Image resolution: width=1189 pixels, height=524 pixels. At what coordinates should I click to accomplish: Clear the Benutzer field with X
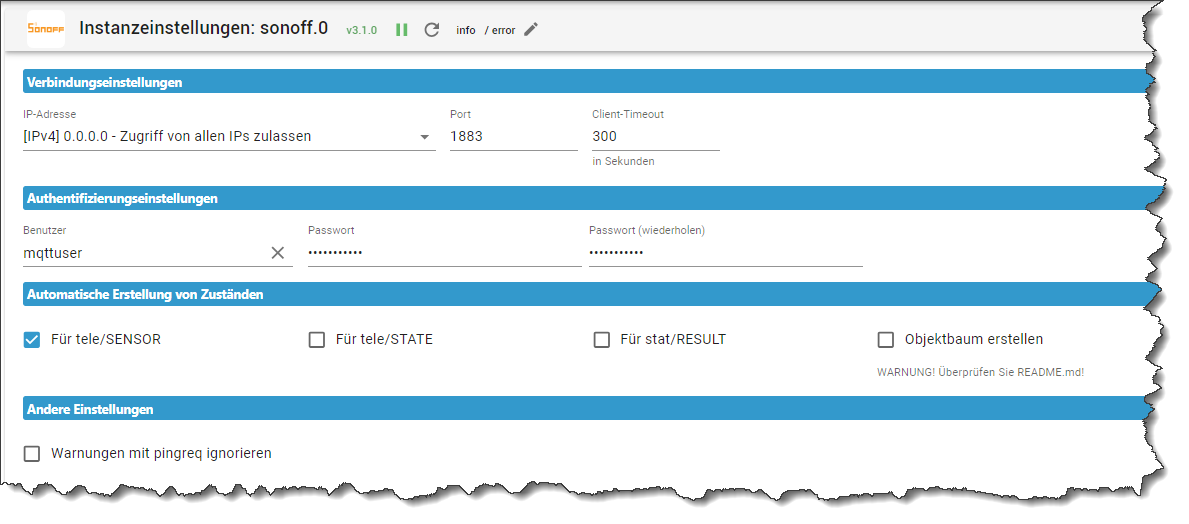pyautogui.click(x=278, y=253)
